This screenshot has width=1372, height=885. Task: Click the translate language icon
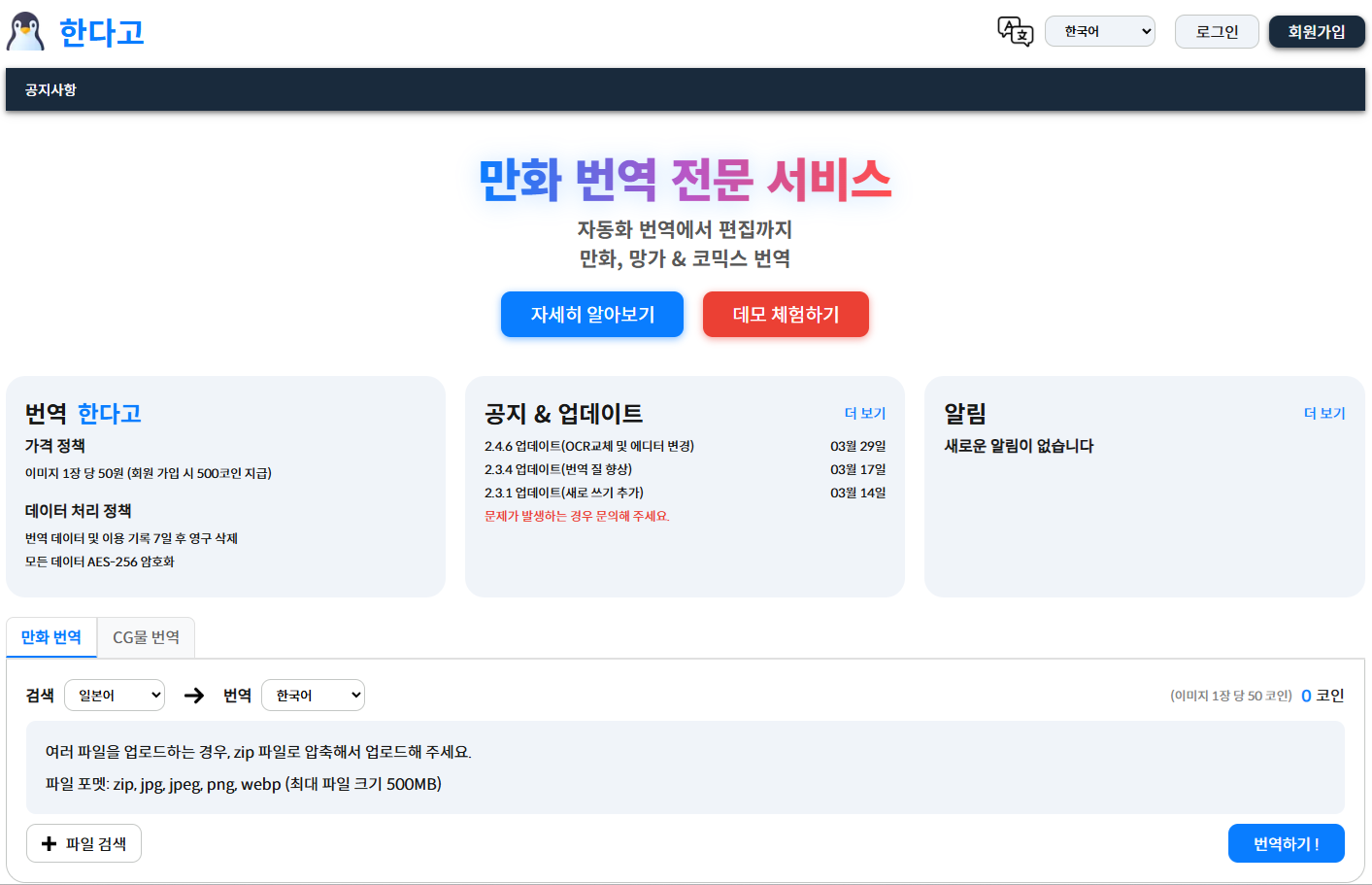pos(1015,31)
